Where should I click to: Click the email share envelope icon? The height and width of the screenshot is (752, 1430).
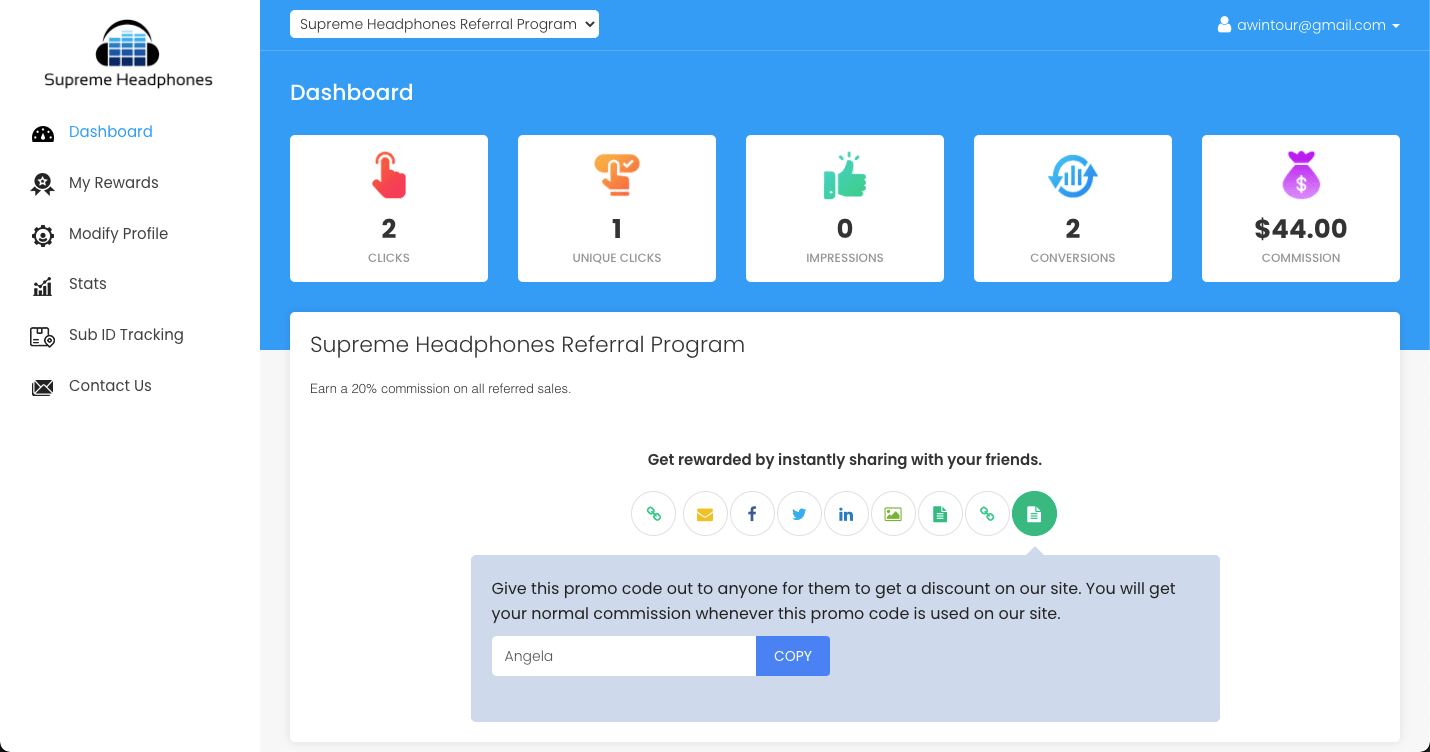point(705,515)
